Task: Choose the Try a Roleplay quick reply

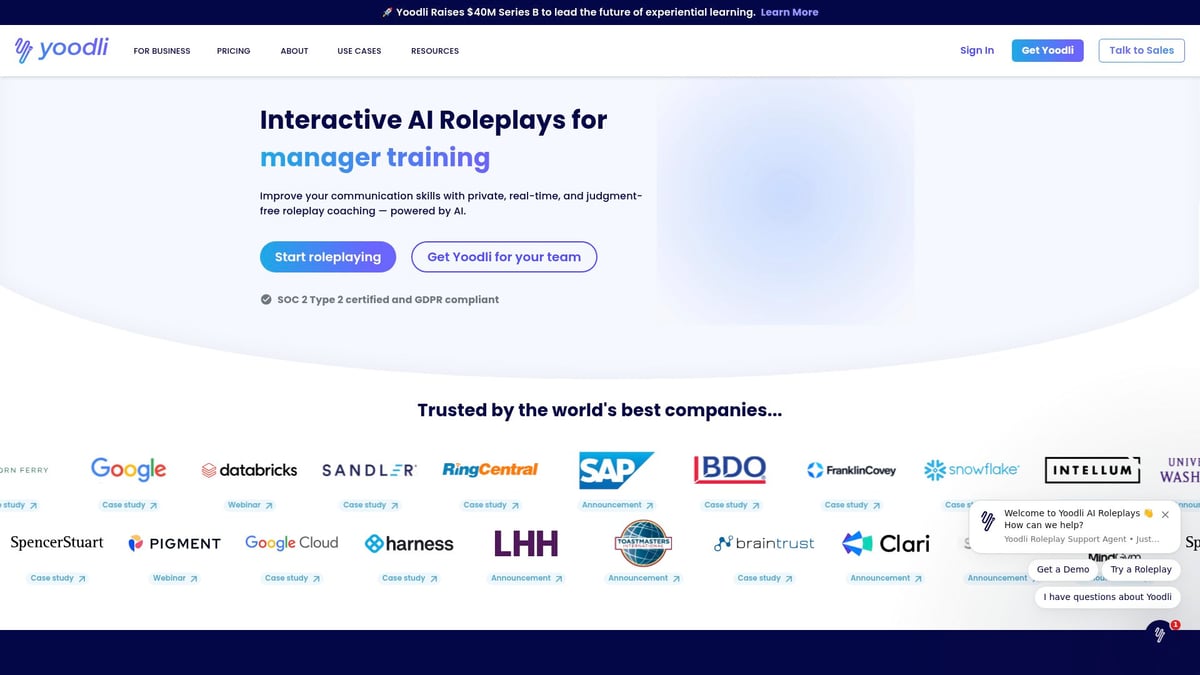Action: (x=1141, y=569)
